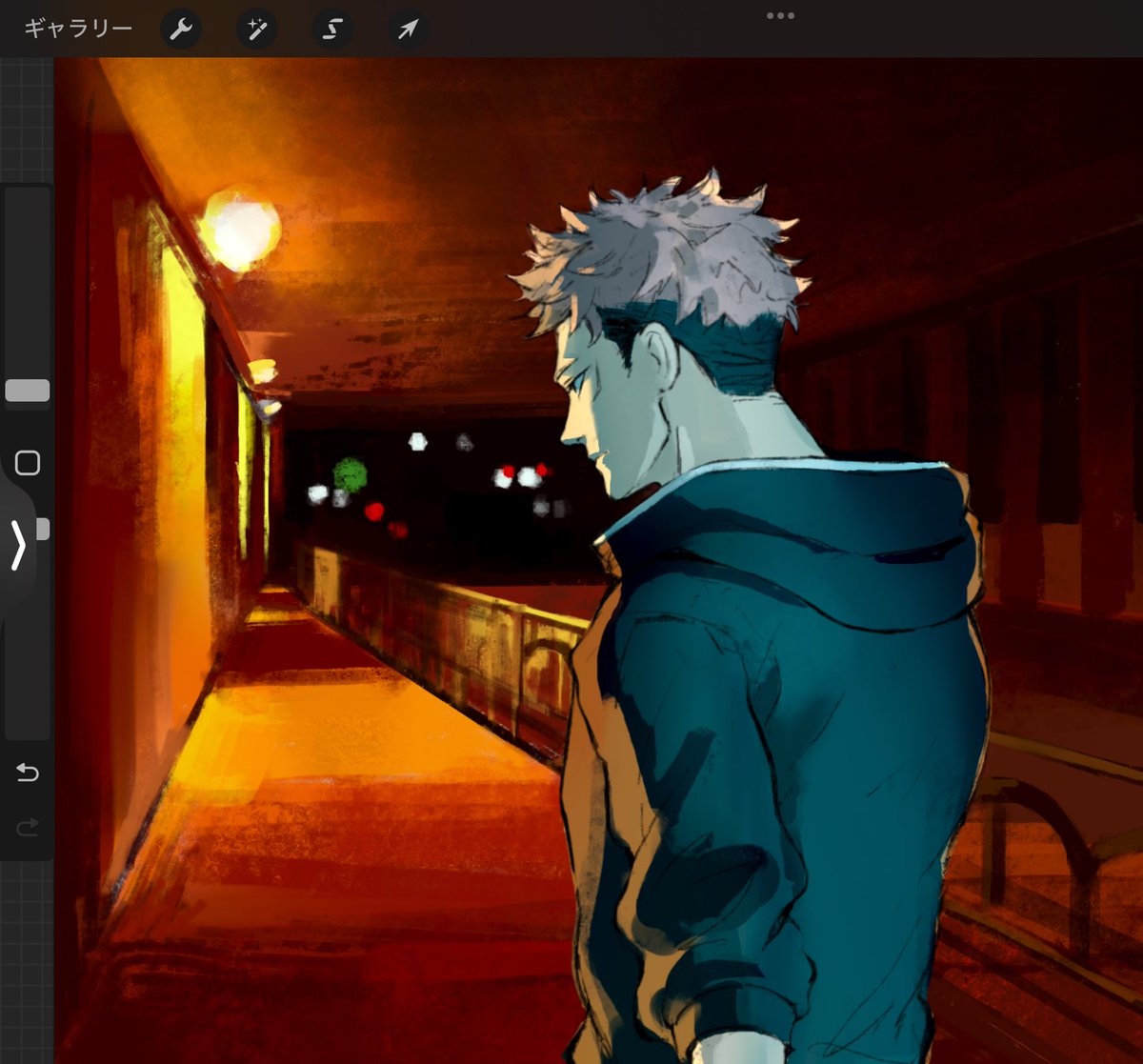Activate the Transform arrow tool
The width and height of the screenshot is (1143, 1064).
tap(408, 30)
